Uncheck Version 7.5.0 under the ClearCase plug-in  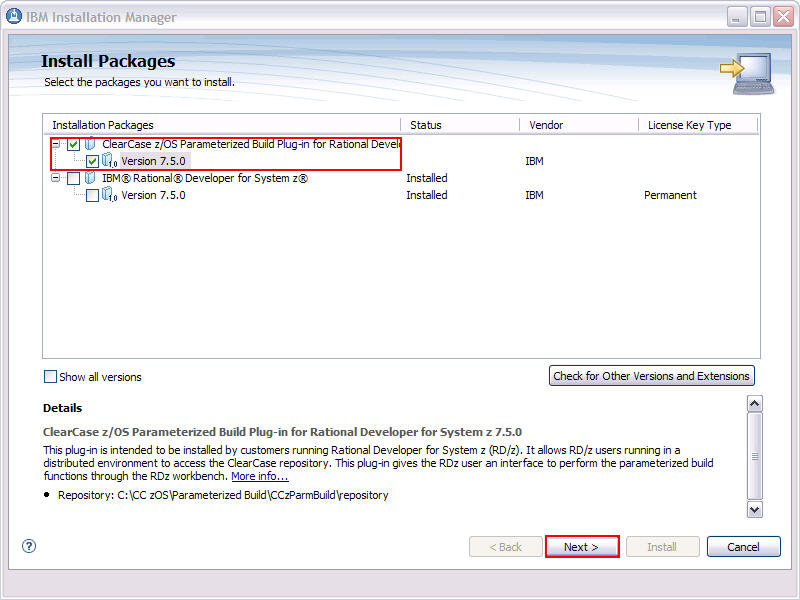90,160
